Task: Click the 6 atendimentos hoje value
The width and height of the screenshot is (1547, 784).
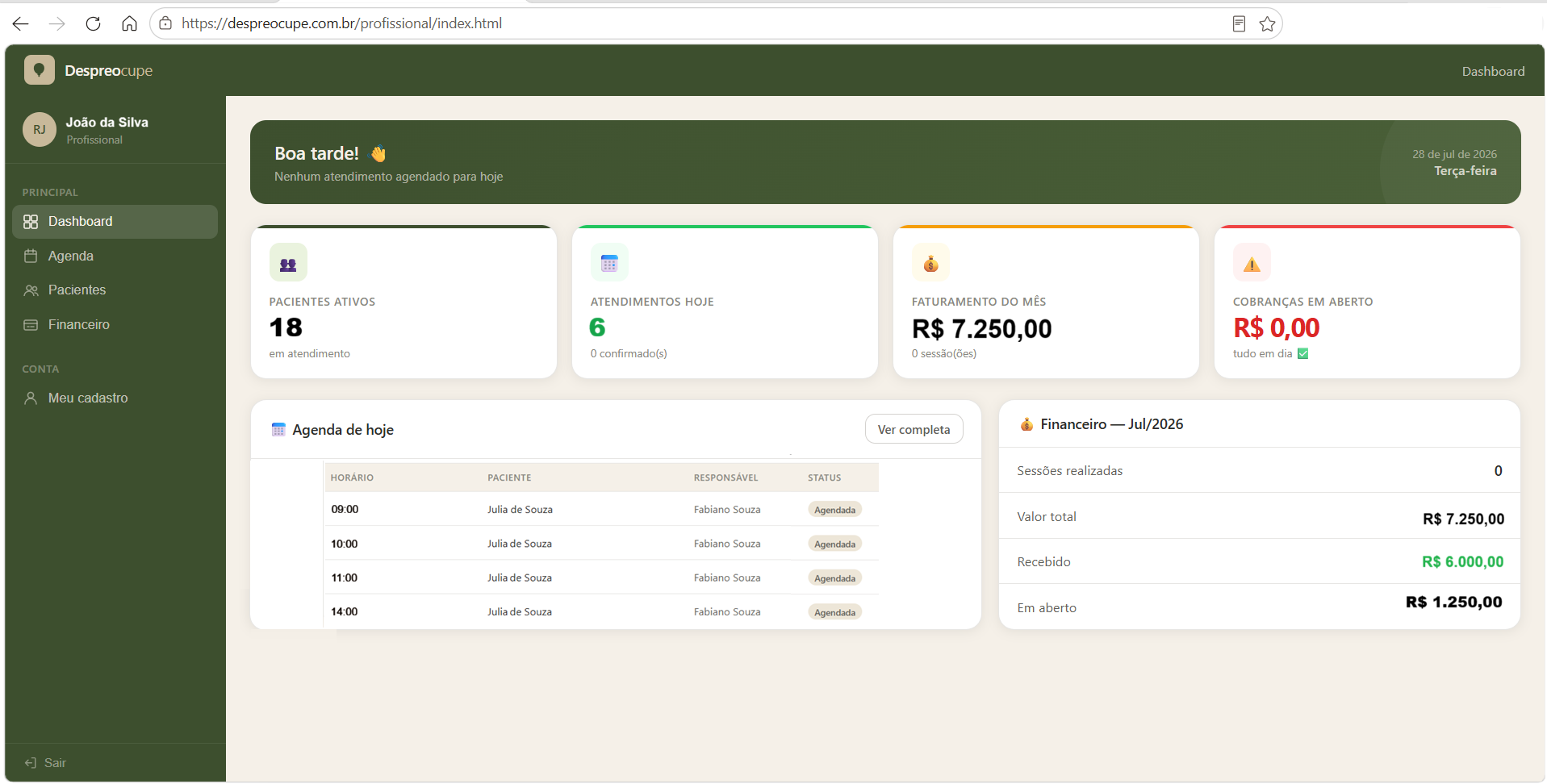Action: click(597, 327)
